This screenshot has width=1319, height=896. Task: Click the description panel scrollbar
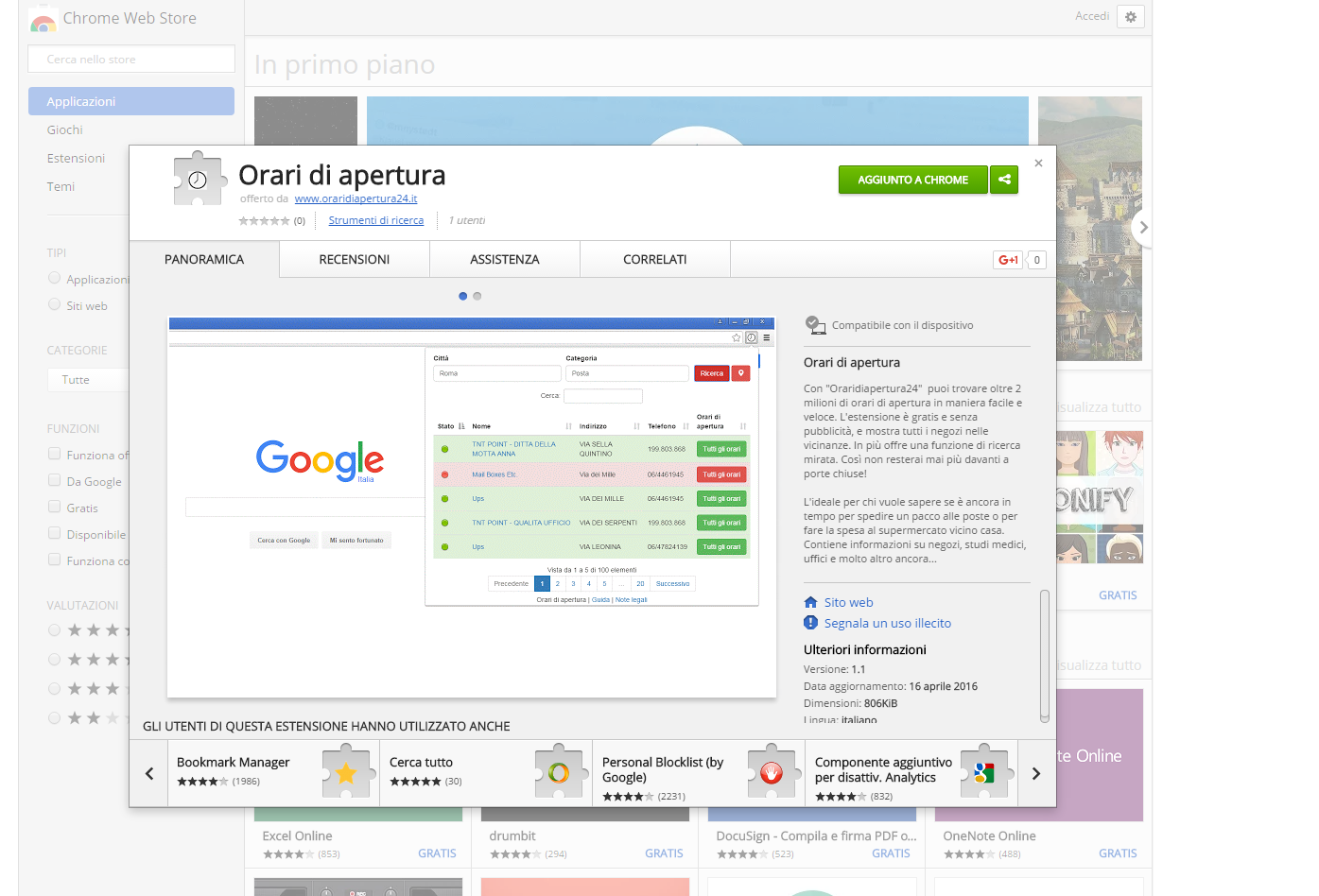click(1045, 656)
